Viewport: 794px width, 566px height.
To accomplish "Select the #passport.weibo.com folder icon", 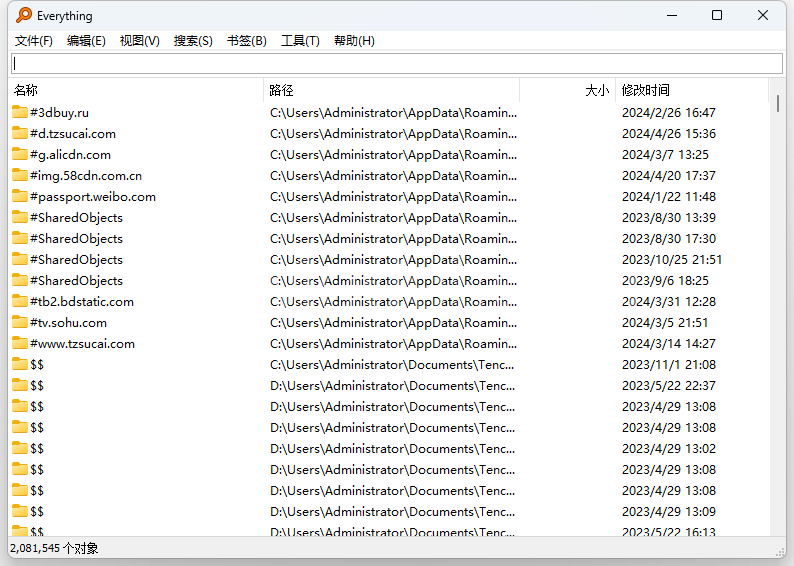I will tap(20, 196).
